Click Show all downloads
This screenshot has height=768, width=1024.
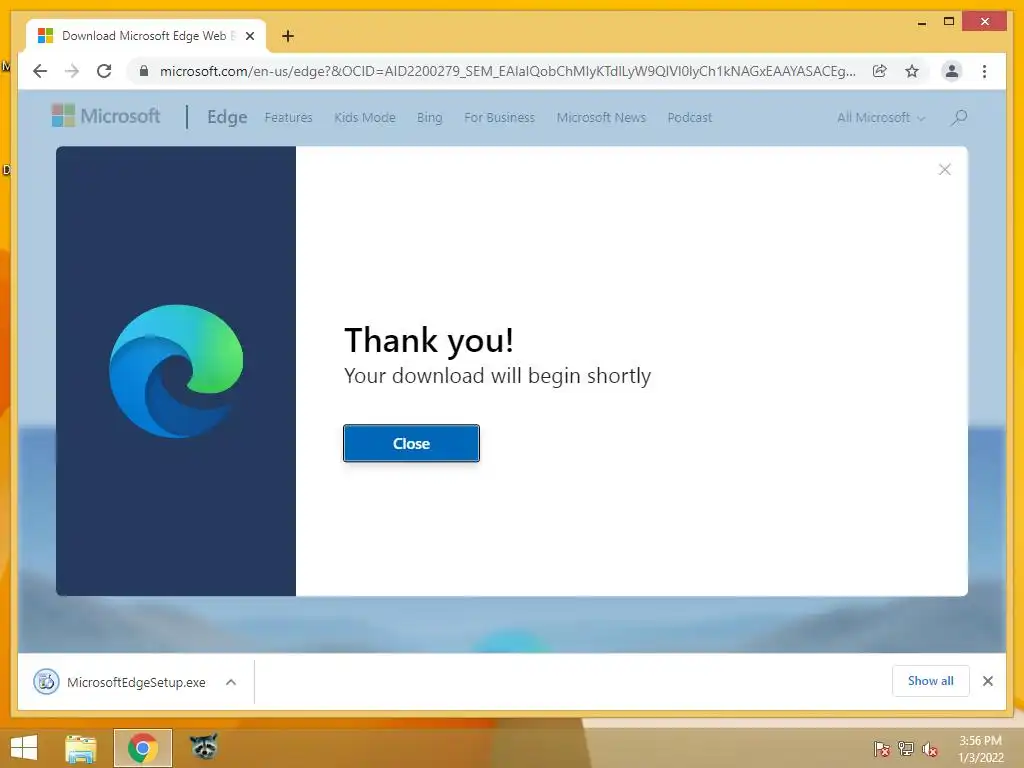[931, 681]
